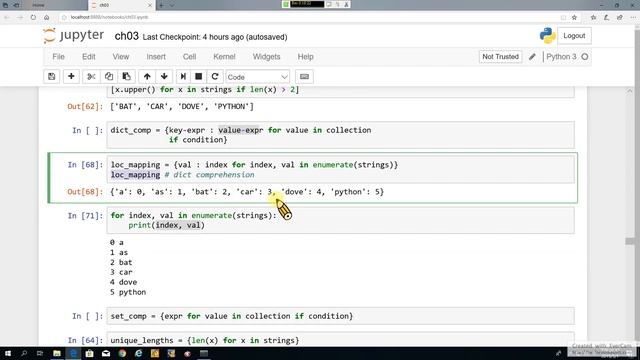Click into the loc_mapping code cell

pyautogui.click(x=340, y=170)
